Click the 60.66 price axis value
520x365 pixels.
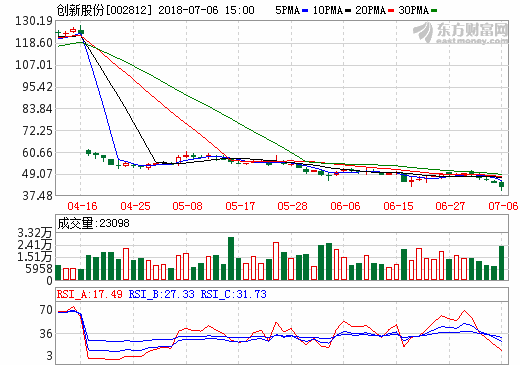37,153
